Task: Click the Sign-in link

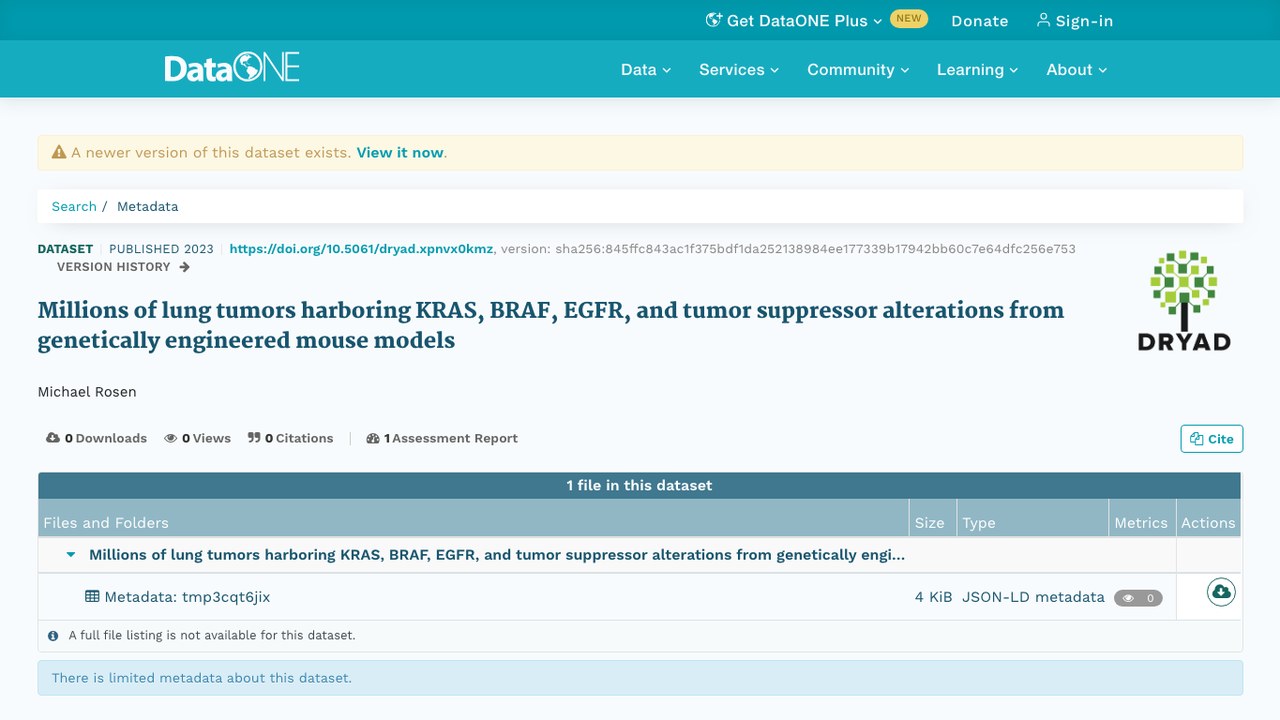Action: (1075, 21)
